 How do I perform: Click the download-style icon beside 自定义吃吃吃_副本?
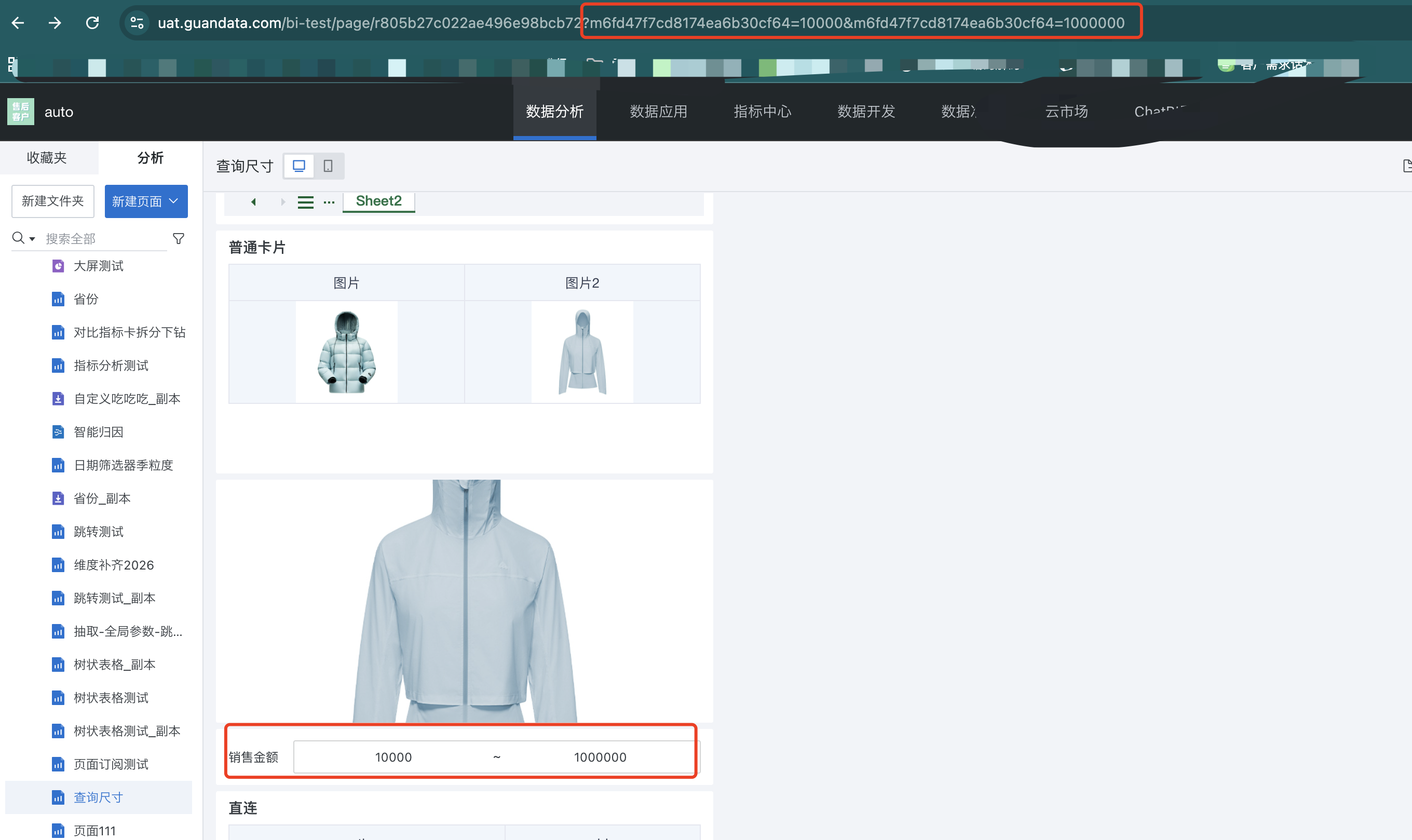[58, 399]
